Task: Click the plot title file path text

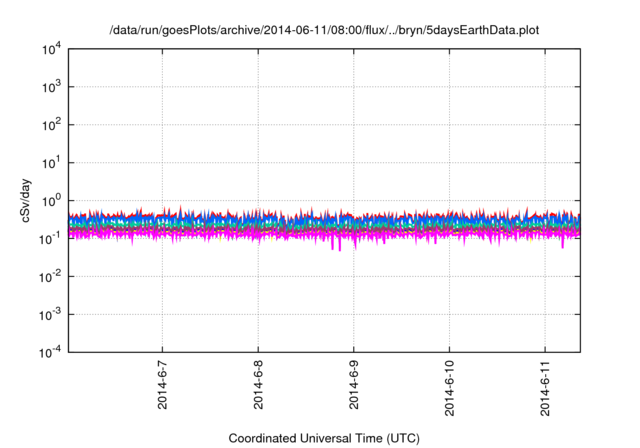Action: [324, 30]
